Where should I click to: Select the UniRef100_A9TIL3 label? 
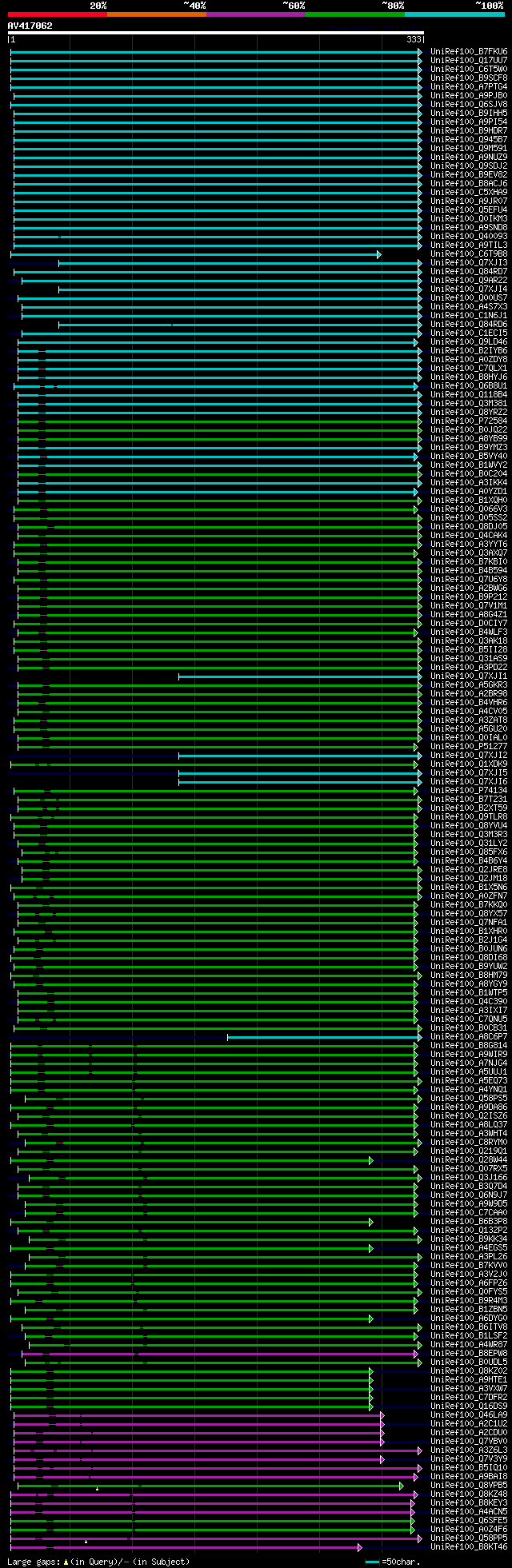(x=469, y=245)
